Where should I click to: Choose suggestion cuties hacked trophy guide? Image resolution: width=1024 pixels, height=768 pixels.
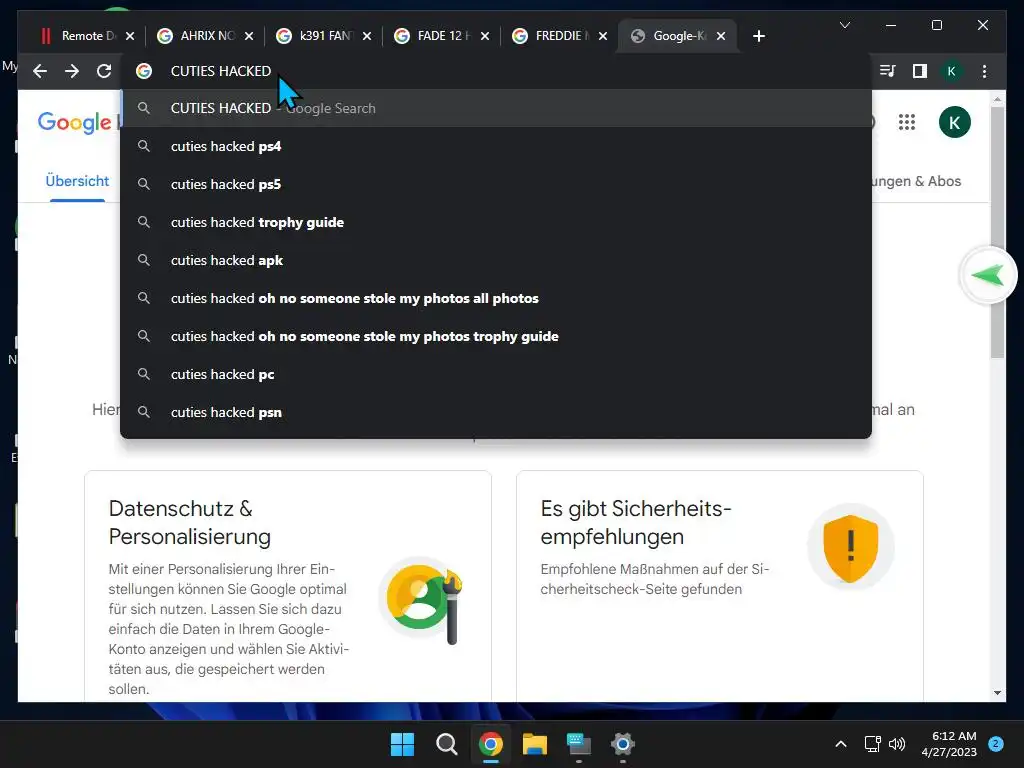pyautogui.click(x=496, y=222)
